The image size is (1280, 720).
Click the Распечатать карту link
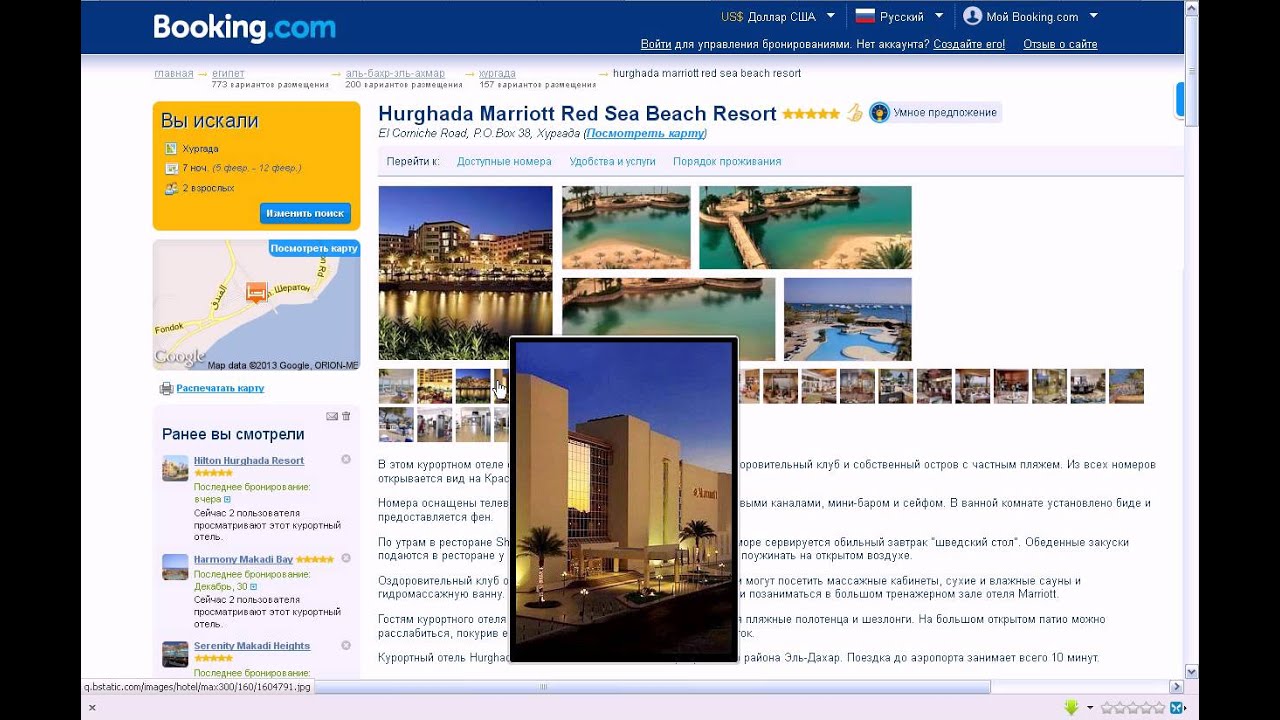(220, 388)
